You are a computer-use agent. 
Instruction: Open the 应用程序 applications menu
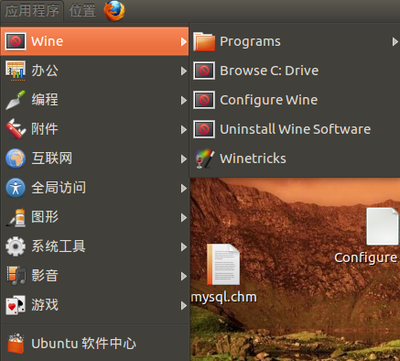tap(32, 11)
